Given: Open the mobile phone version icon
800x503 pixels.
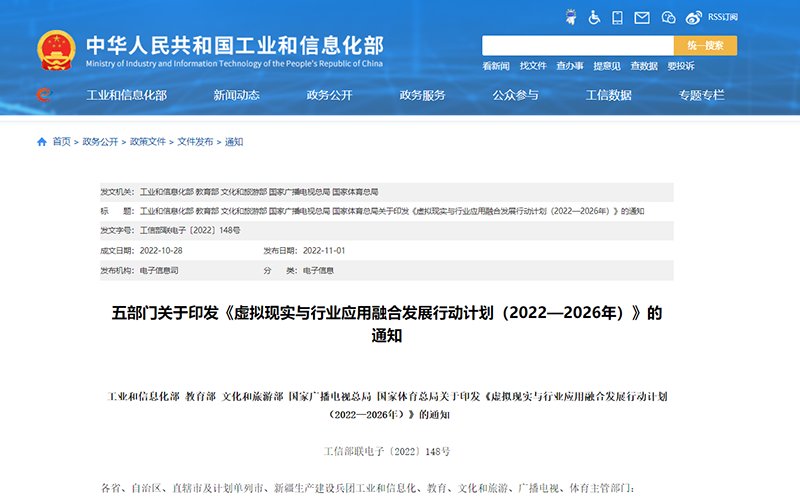Looking at the screenshot, I should (x=618, y=17).
